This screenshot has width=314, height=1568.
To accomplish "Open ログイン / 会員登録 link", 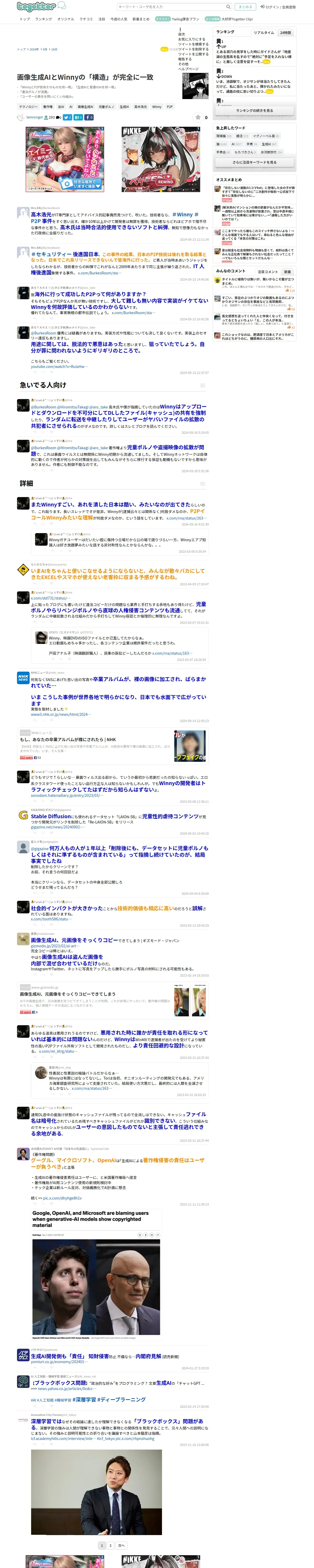I will [278, 7].
